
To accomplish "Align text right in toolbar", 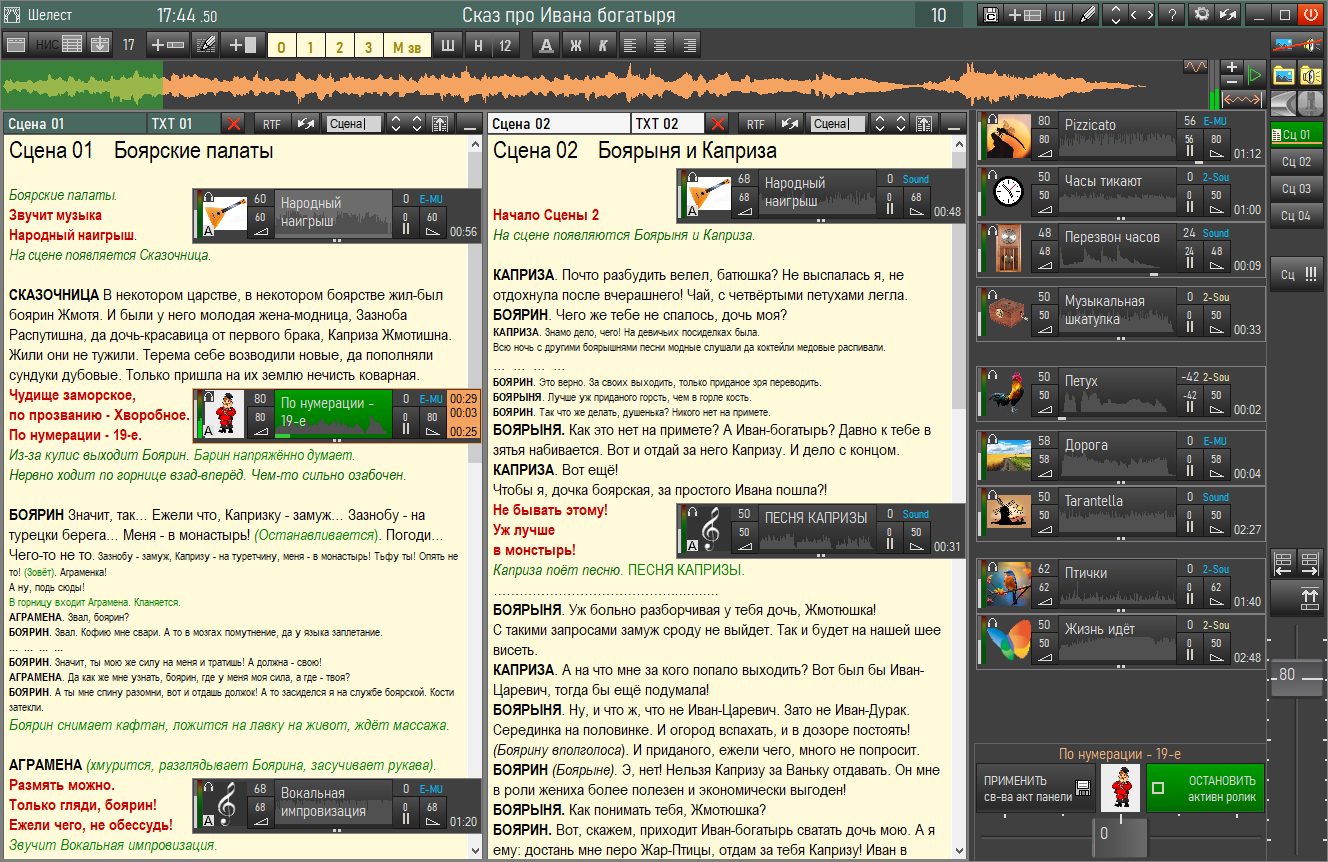I will (x=688, y=45).
